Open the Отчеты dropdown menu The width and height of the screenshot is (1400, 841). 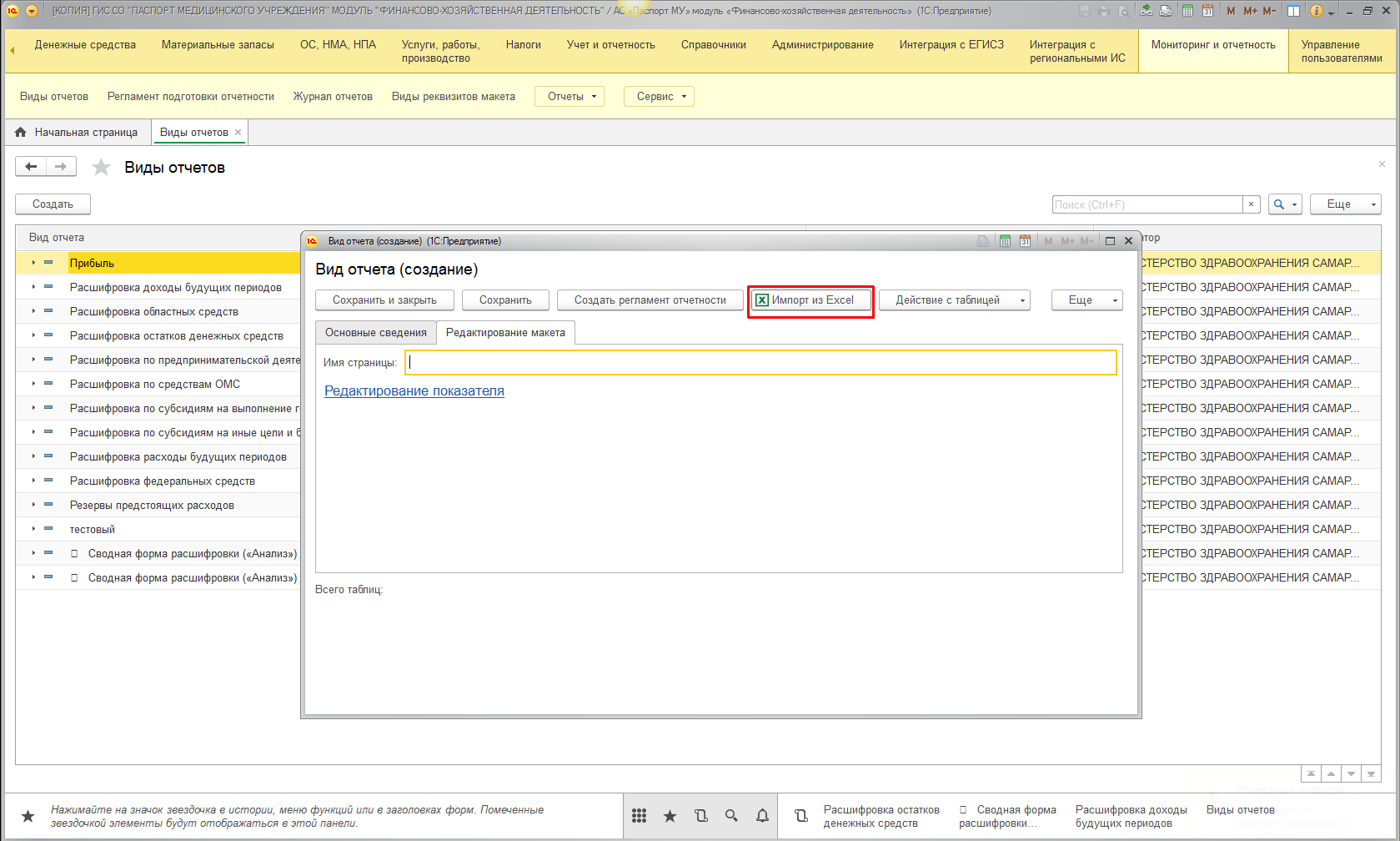(x=569, y=97)
